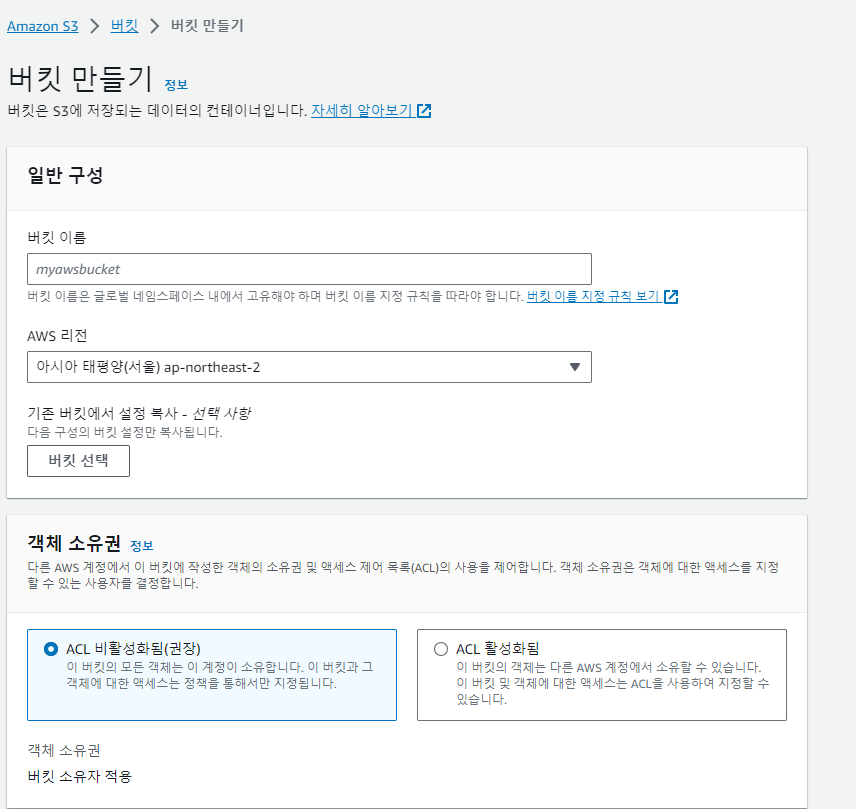Click the dropdown triangle in AWS 리전 field

click(574, 367)
